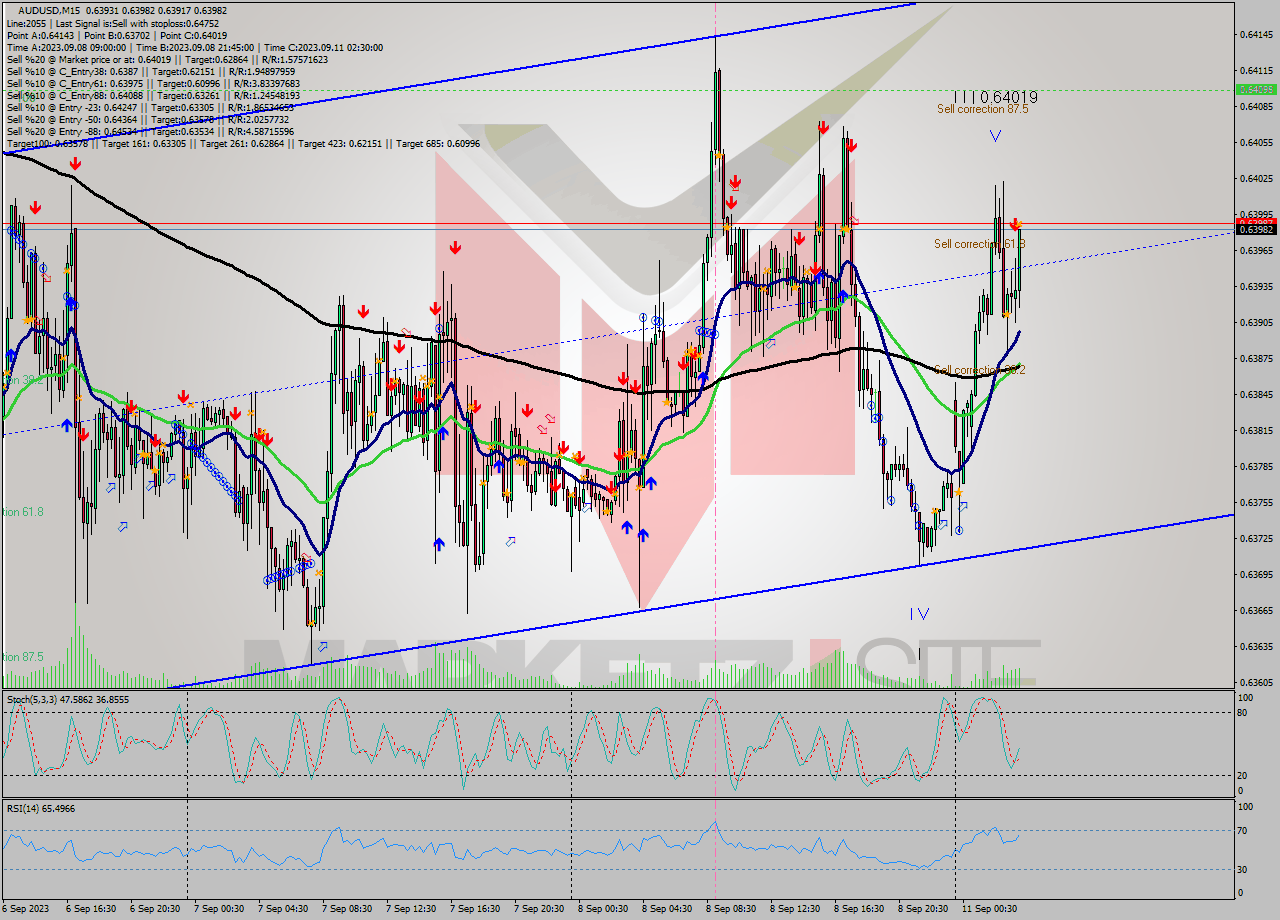Image resolution: width=1280 pixels, height=920 pixels.
Task: Click the 80 level on the Stochastic scale
Action: [x=1241, y=713]
